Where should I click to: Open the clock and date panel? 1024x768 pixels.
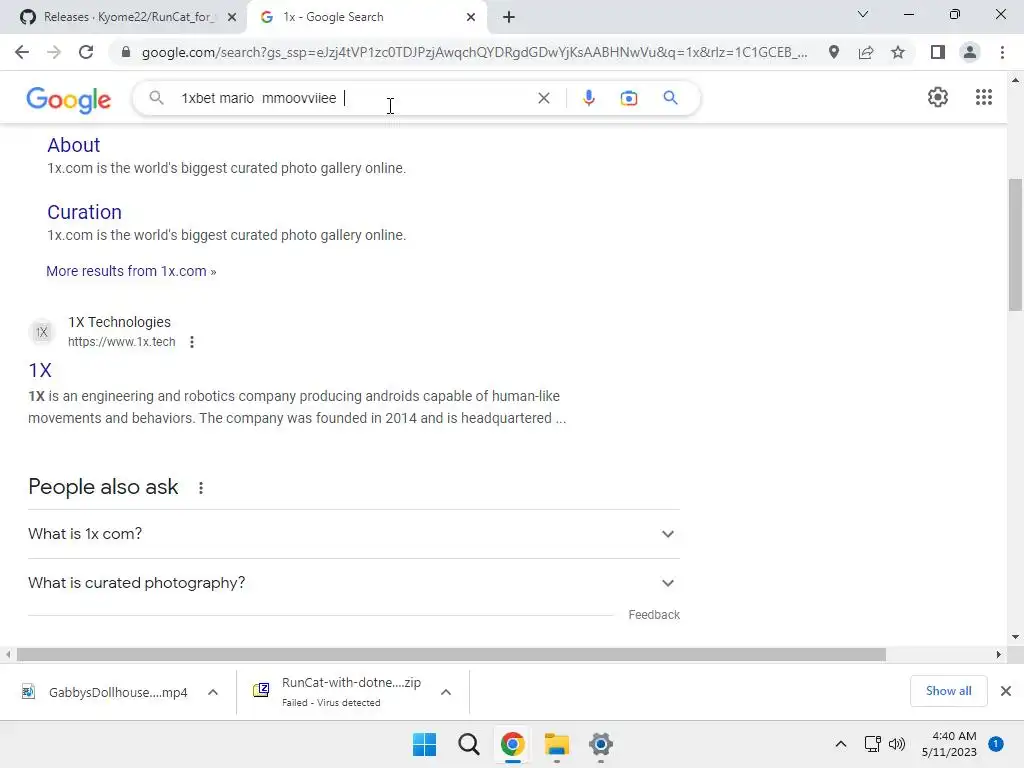[x=949, y=744]
